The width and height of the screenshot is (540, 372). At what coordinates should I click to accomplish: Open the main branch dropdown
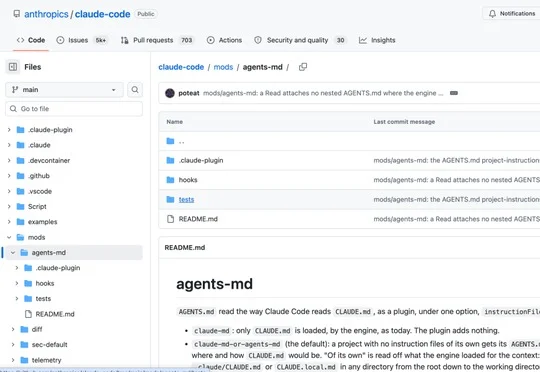click(64, 90)
